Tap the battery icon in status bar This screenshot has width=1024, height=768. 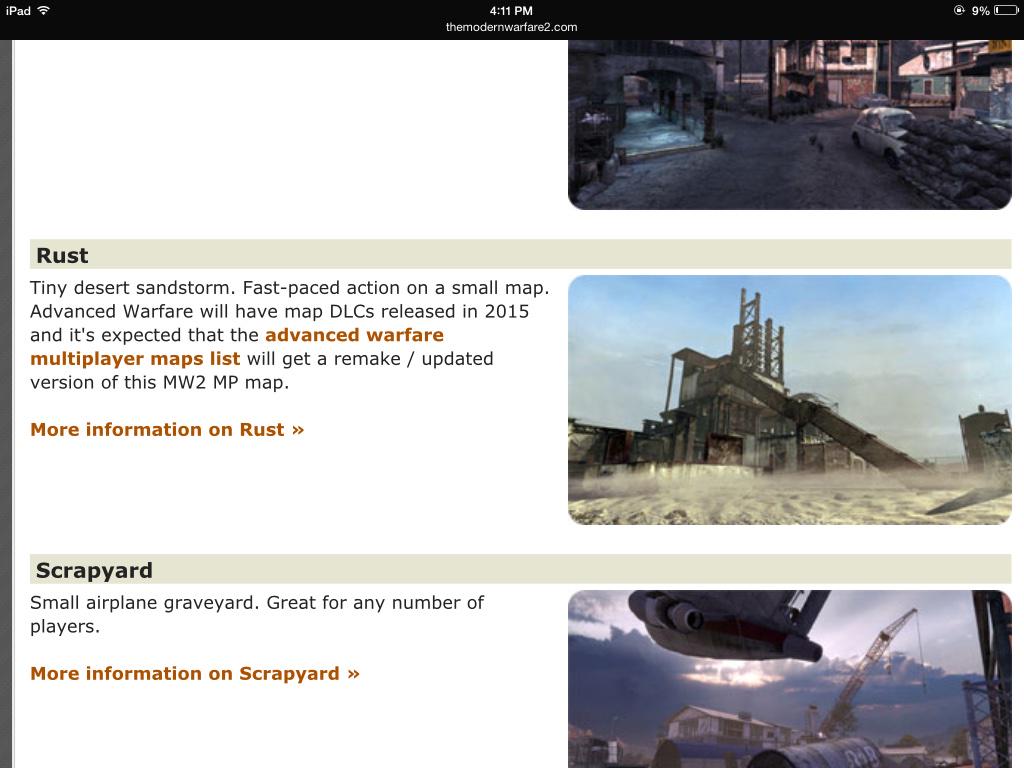(x=1006, y=10)
